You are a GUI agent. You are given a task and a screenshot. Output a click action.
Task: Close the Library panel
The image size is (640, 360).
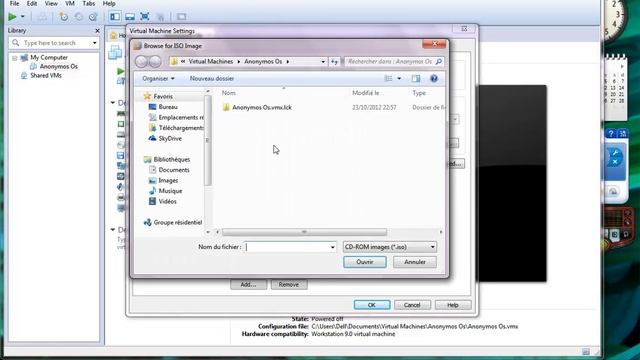(97, 31)
